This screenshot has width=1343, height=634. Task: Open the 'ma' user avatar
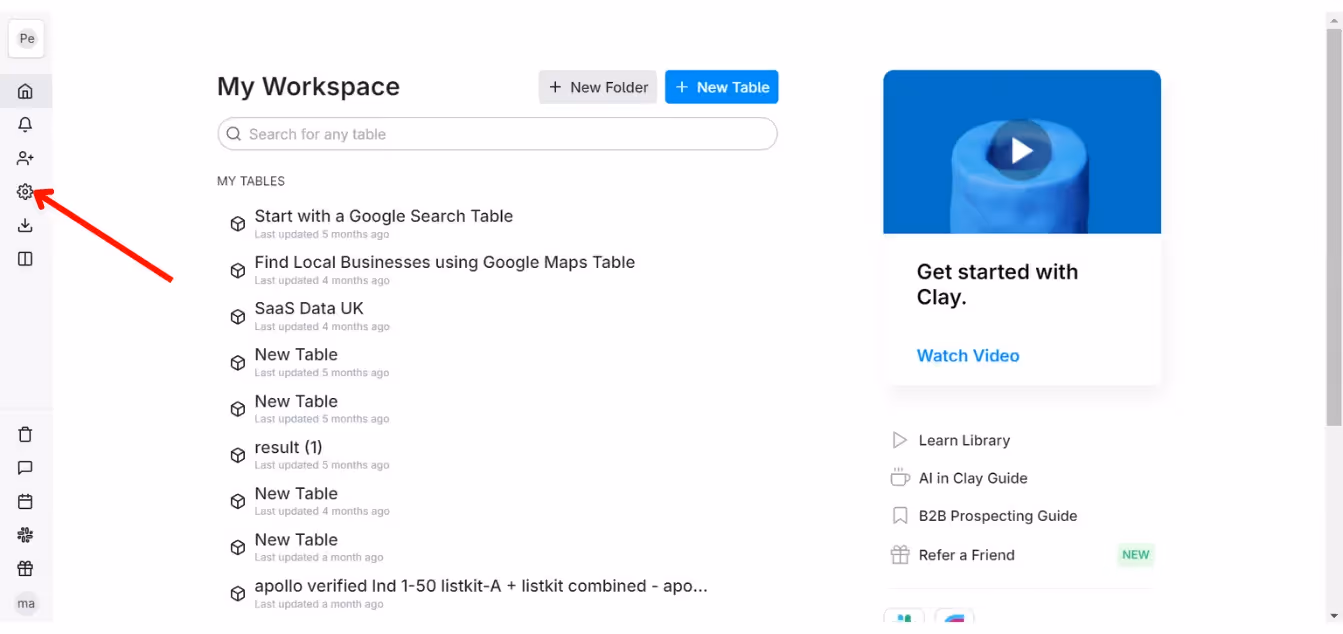click(x=26, y=604)
